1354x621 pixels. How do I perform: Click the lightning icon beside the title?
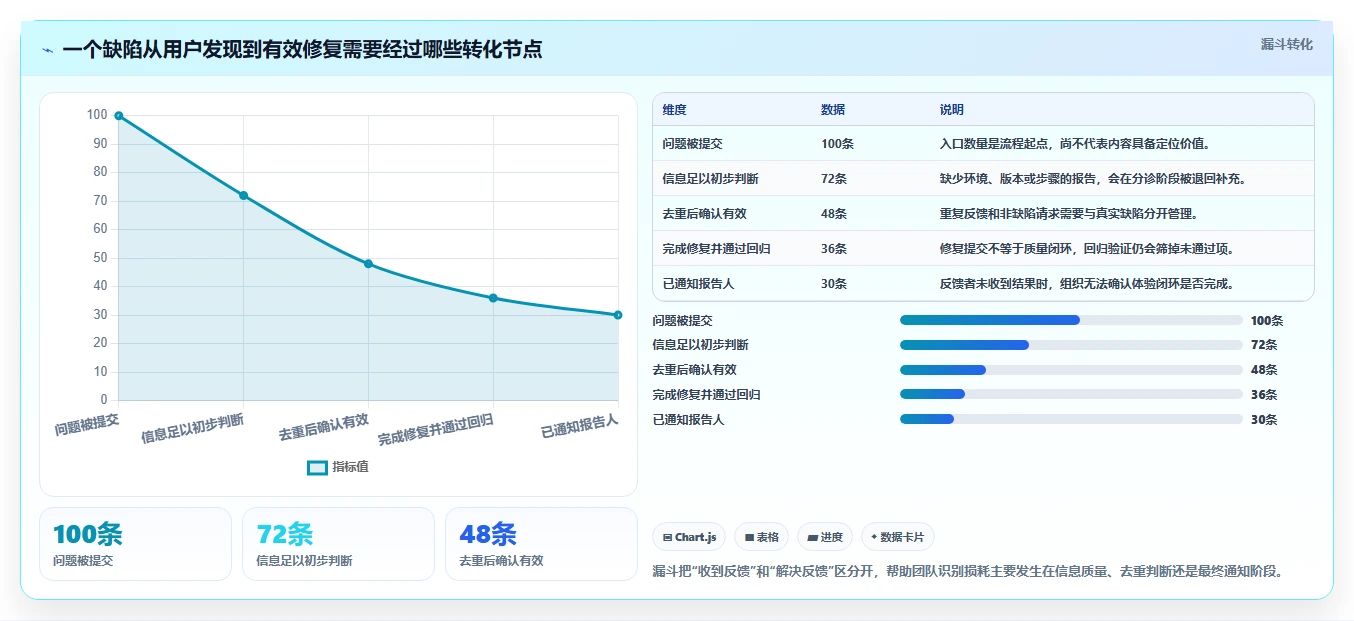[47, 50]
